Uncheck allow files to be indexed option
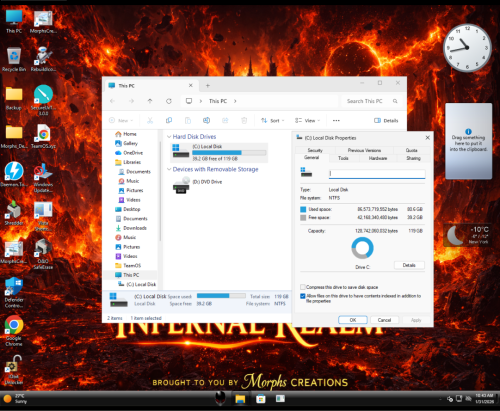 tap(303, 296)
